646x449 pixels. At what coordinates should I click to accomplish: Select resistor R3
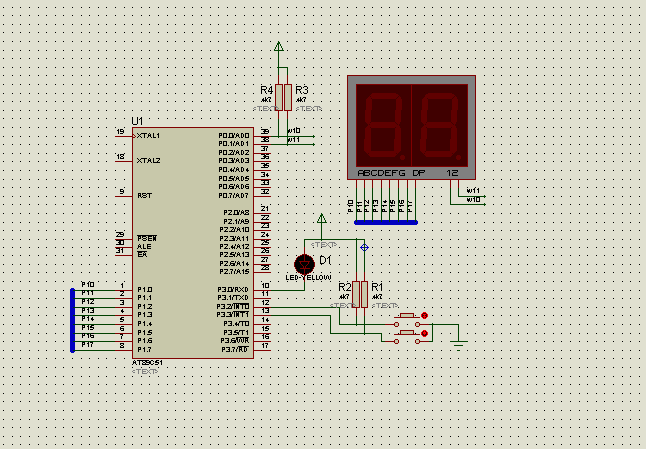click(x=288, y=98)
